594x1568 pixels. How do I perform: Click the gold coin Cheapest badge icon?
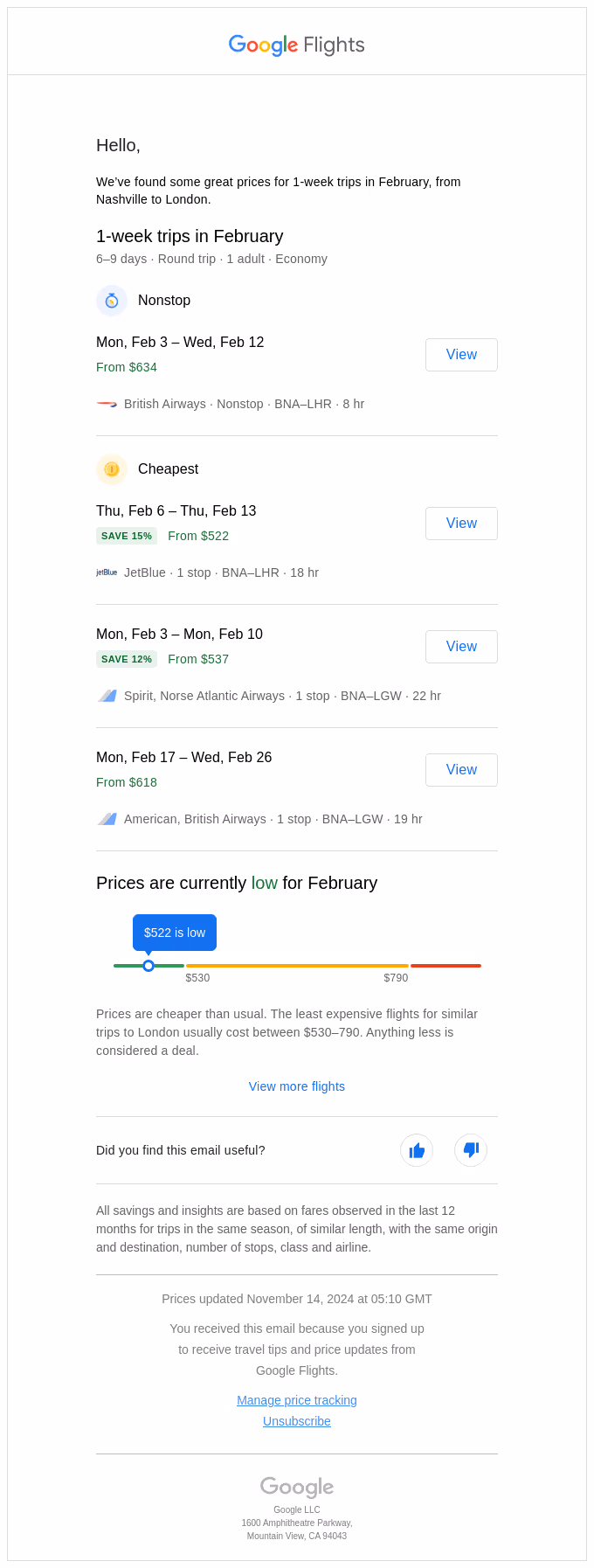coord(112,469)
